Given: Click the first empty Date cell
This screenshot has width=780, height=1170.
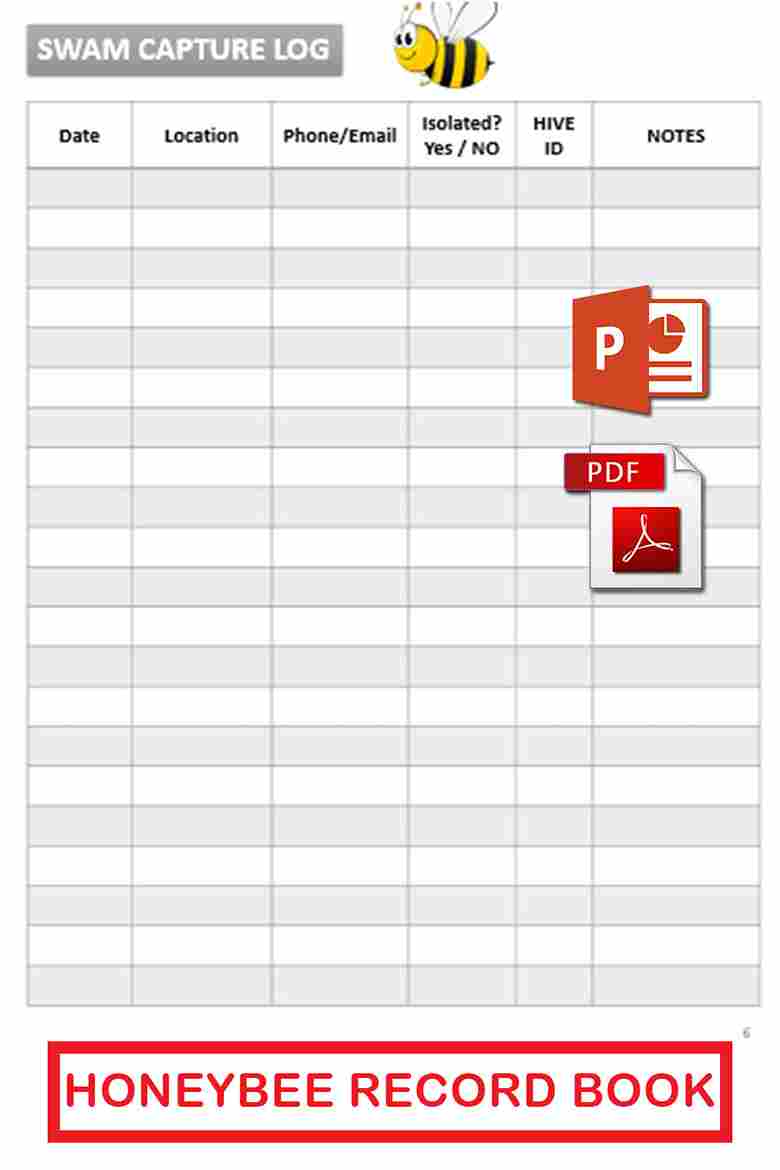Looking at the screenshot, I should (x=79, y=188).
